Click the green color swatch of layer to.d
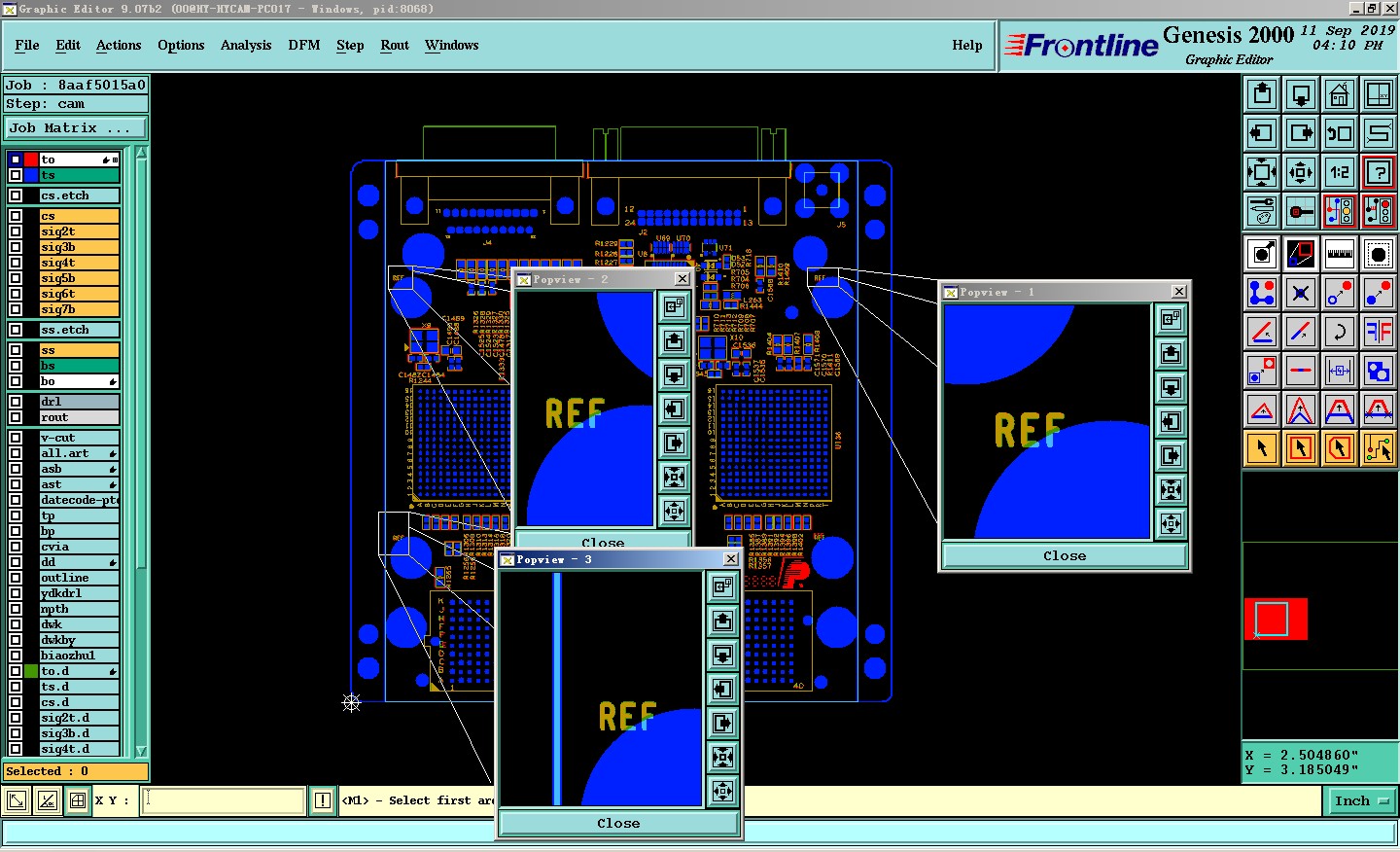 click(x=31, y=671)
